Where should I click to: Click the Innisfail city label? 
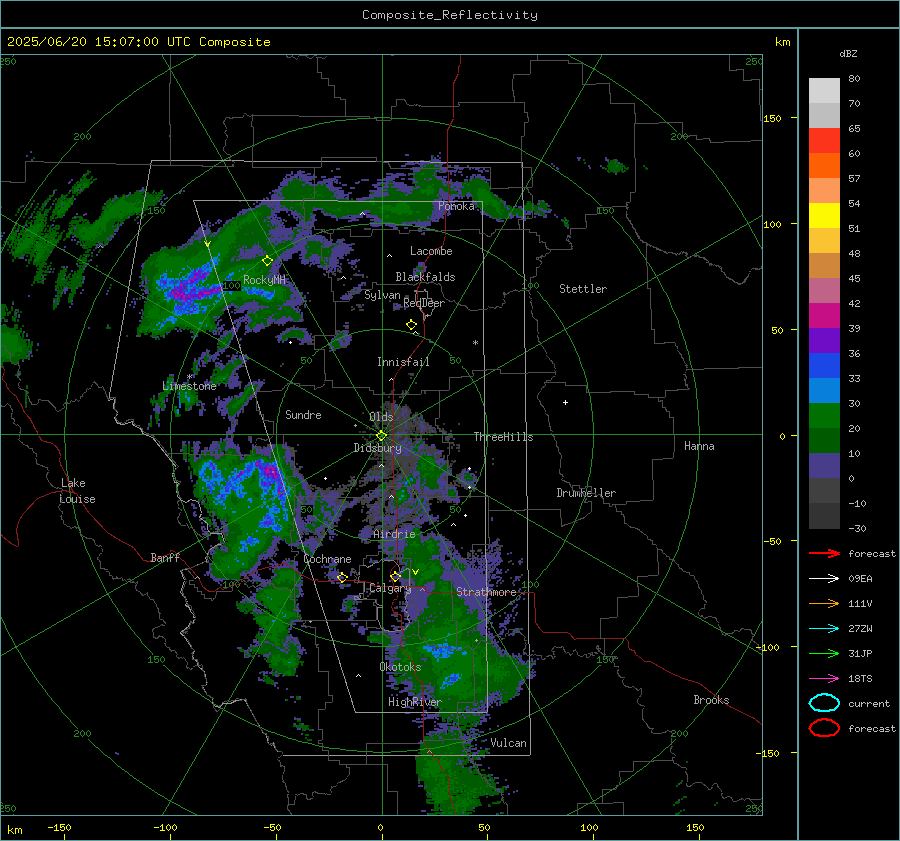click(403, 362)
